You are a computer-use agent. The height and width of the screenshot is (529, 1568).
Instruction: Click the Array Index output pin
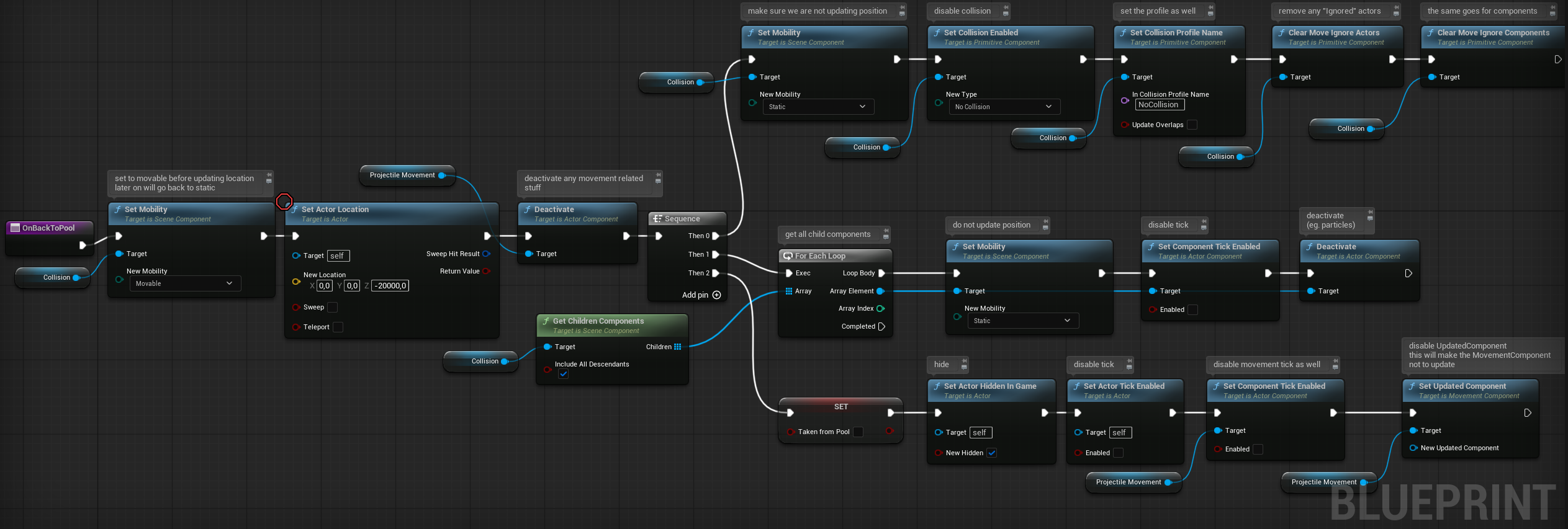880,309
